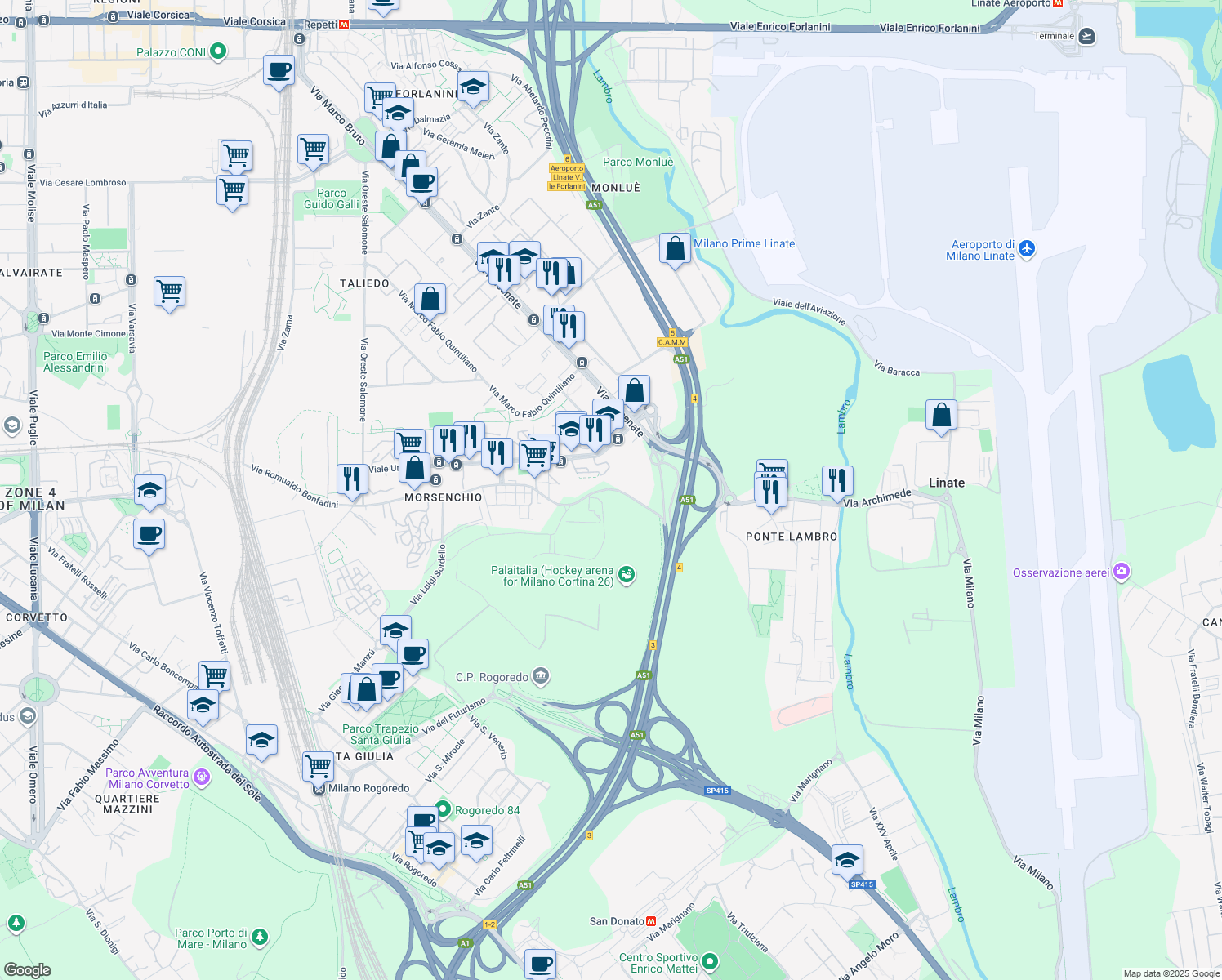Click the Parco Porto di Mare tree icon
Viewport: 1222px width, 980px height.
pos(259,937)
